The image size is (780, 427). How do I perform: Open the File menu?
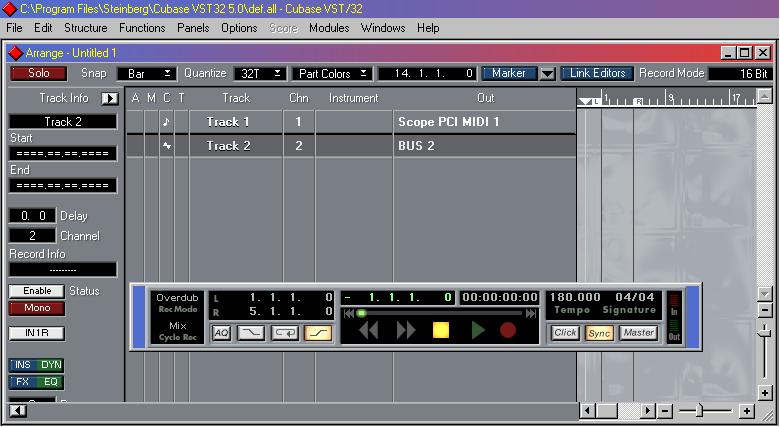14,28
